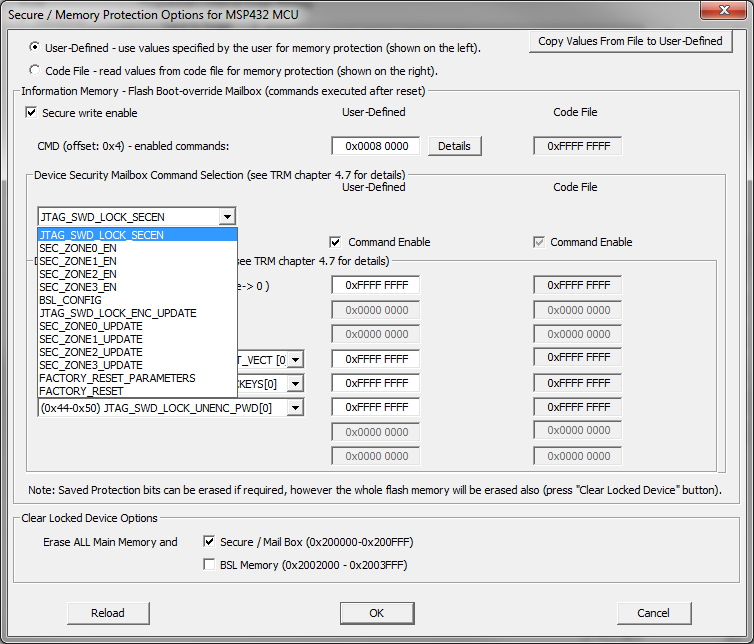Choose SEC_ZONE2_UPDATE from the list
754x644 pixels.
[x=138, y=352]
